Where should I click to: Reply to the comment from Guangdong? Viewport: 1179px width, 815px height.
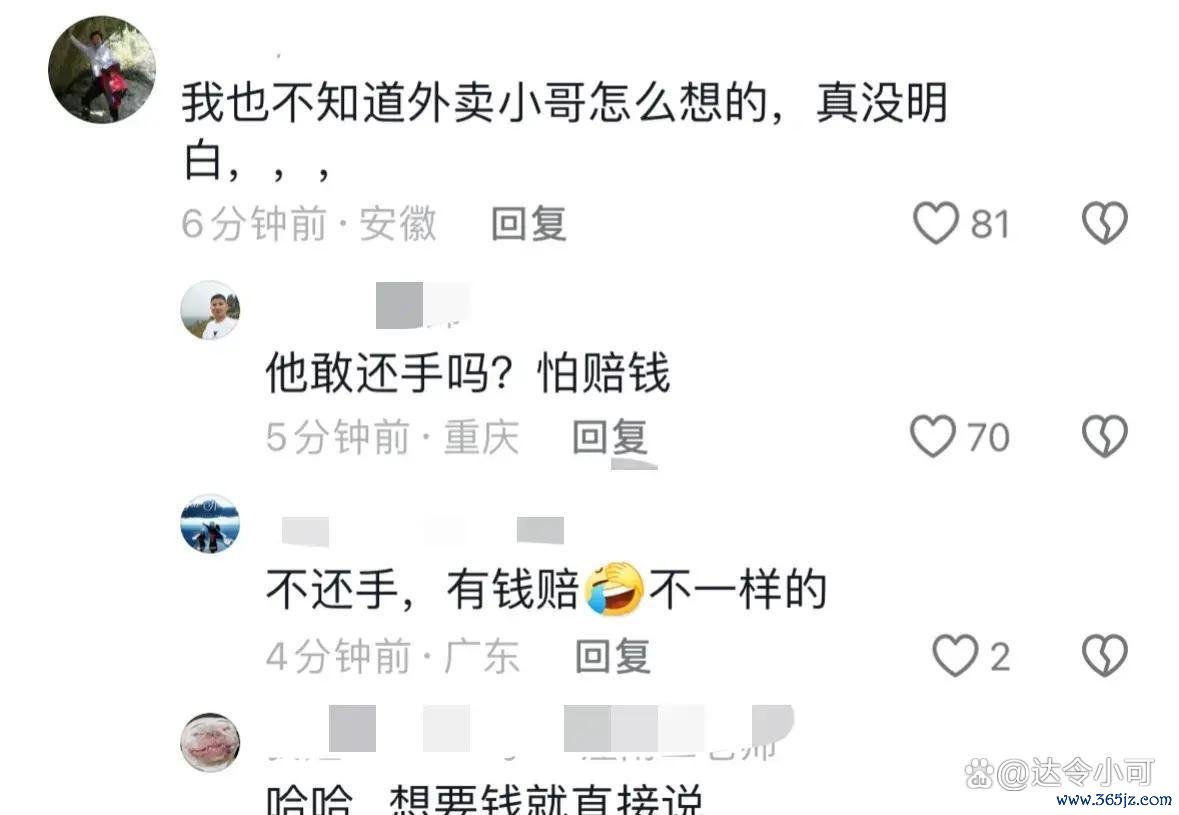(x=612, y=656)
